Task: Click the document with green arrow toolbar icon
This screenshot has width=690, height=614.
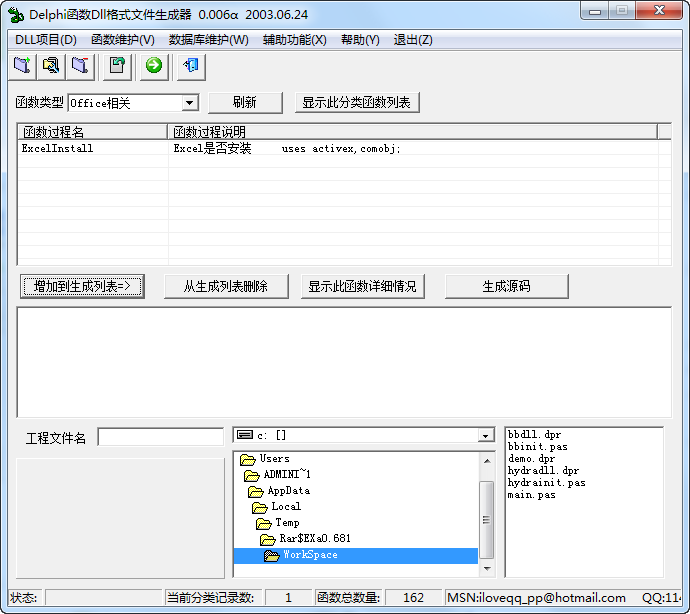Action: [117, 66]
